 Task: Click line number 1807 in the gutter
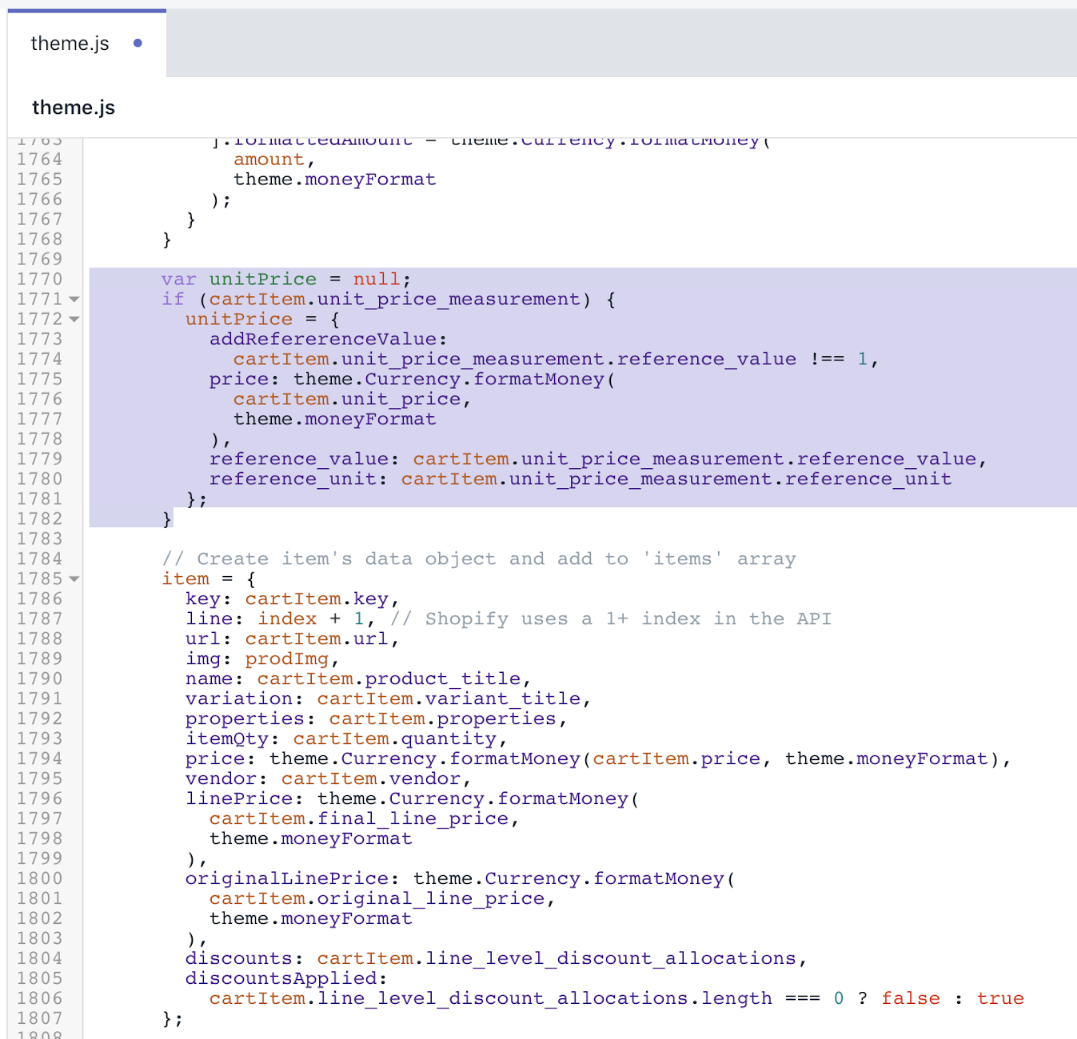(40, 1018)
